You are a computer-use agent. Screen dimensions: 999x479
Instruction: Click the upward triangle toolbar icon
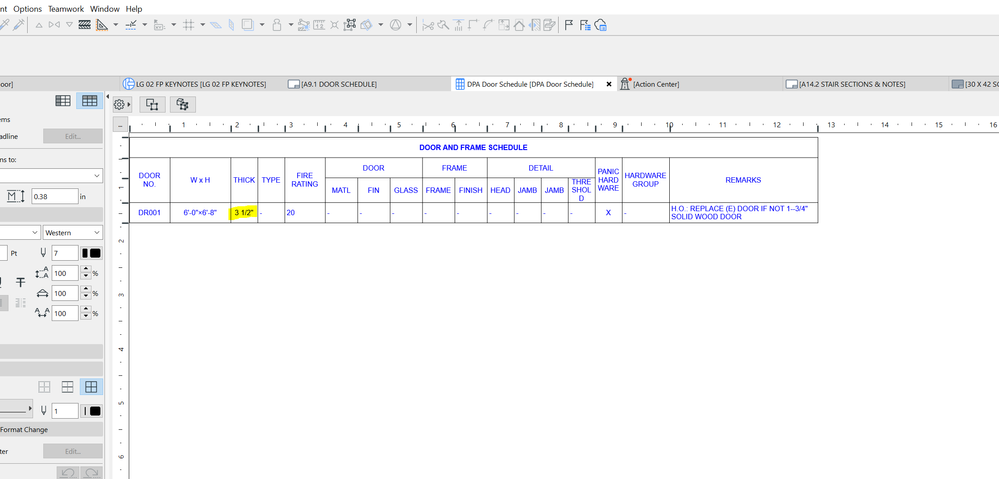click(x=39, y=25)
